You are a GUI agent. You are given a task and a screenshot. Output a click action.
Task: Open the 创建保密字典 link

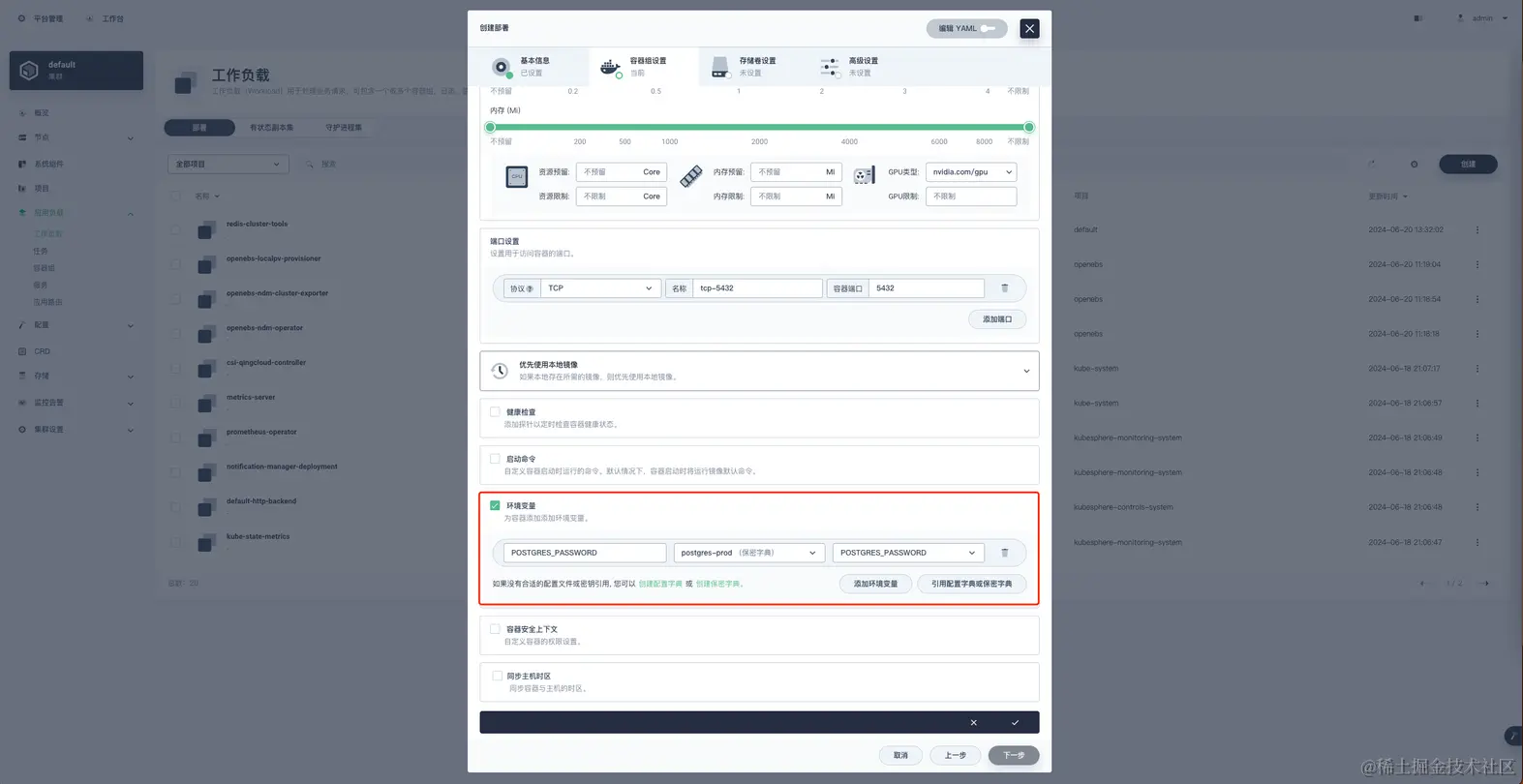(x=717, y=584)
